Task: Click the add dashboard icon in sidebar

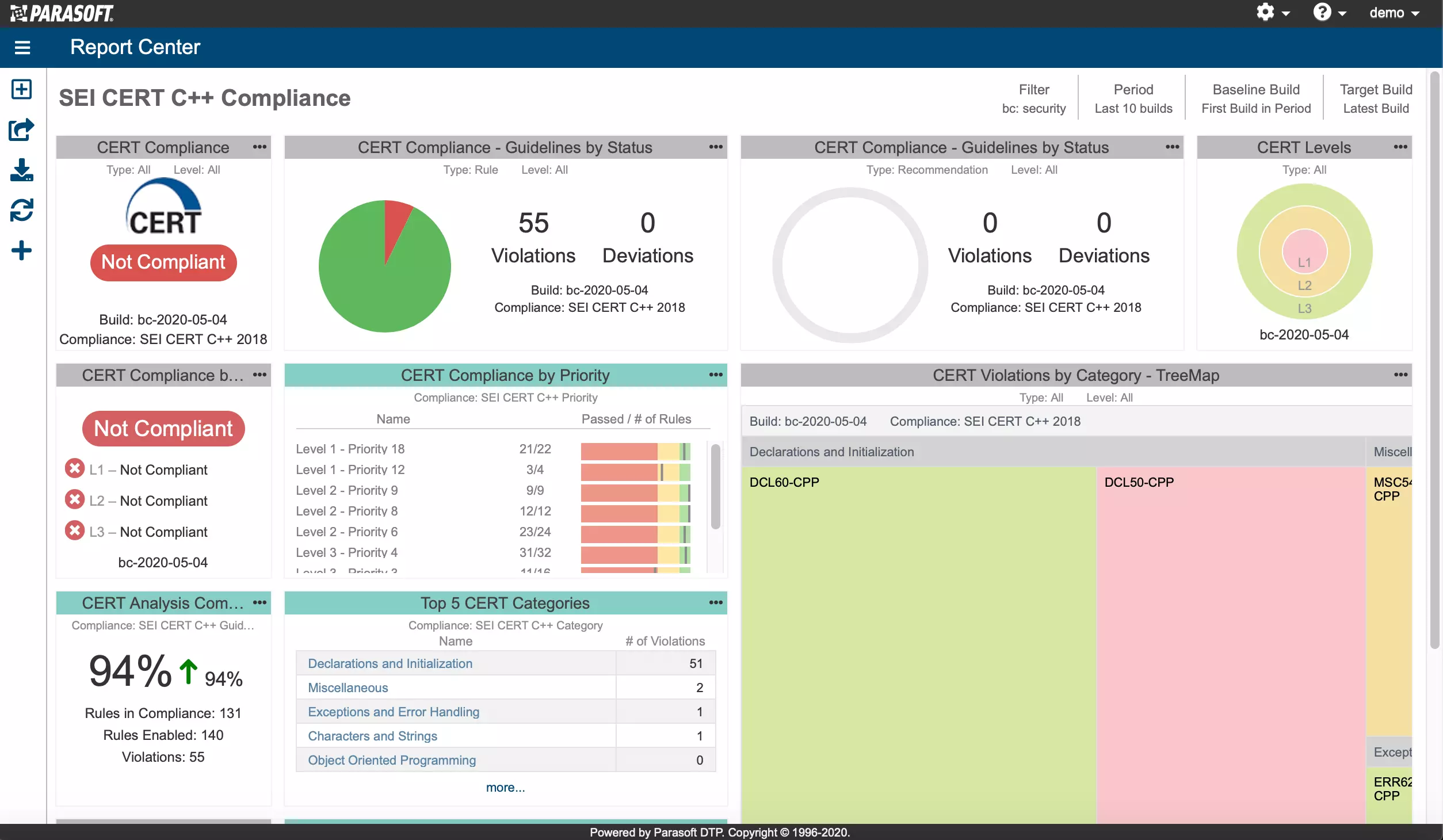Action: click(22, 89)
